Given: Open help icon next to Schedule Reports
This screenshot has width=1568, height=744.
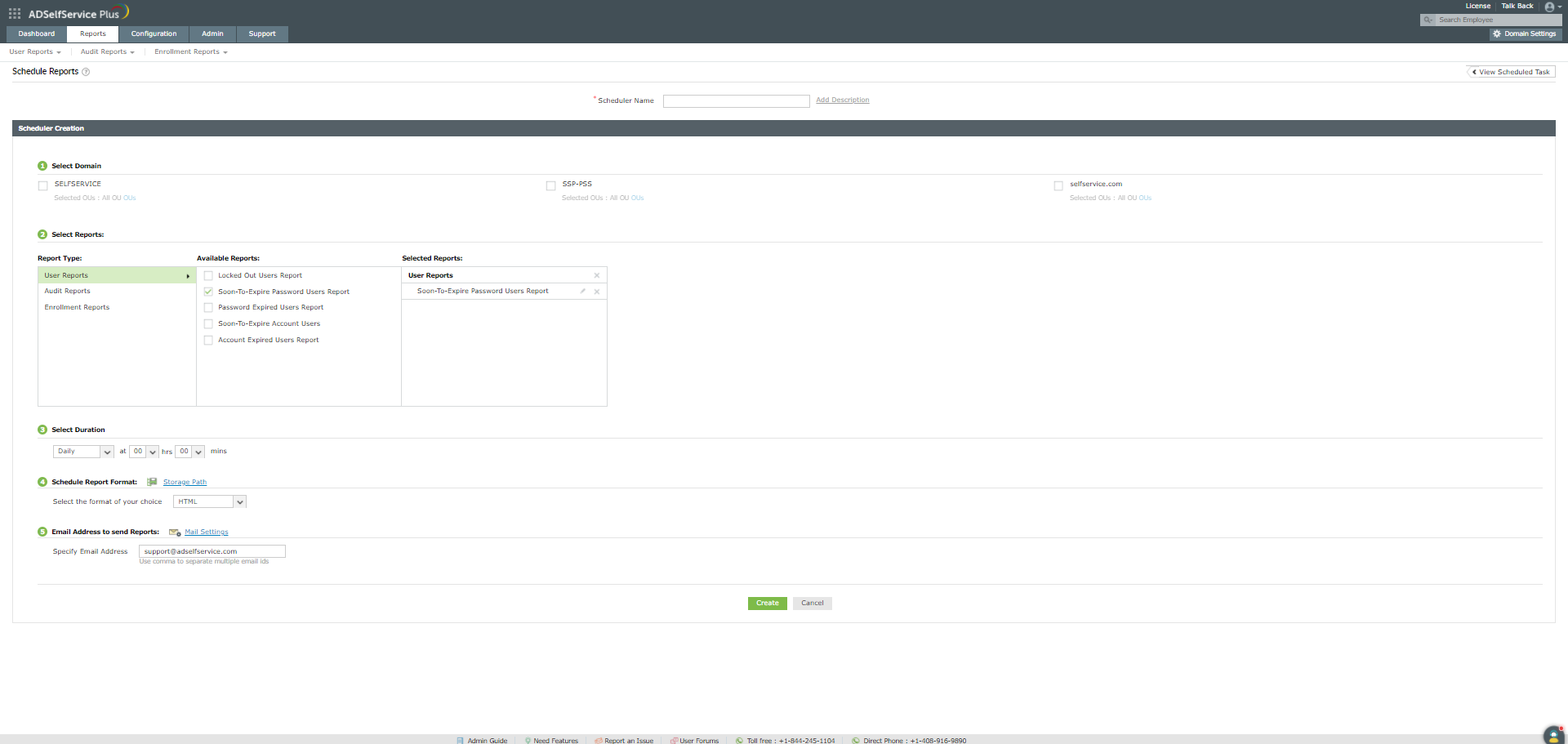Looking at the screenshot, I should tap(86, 72).
